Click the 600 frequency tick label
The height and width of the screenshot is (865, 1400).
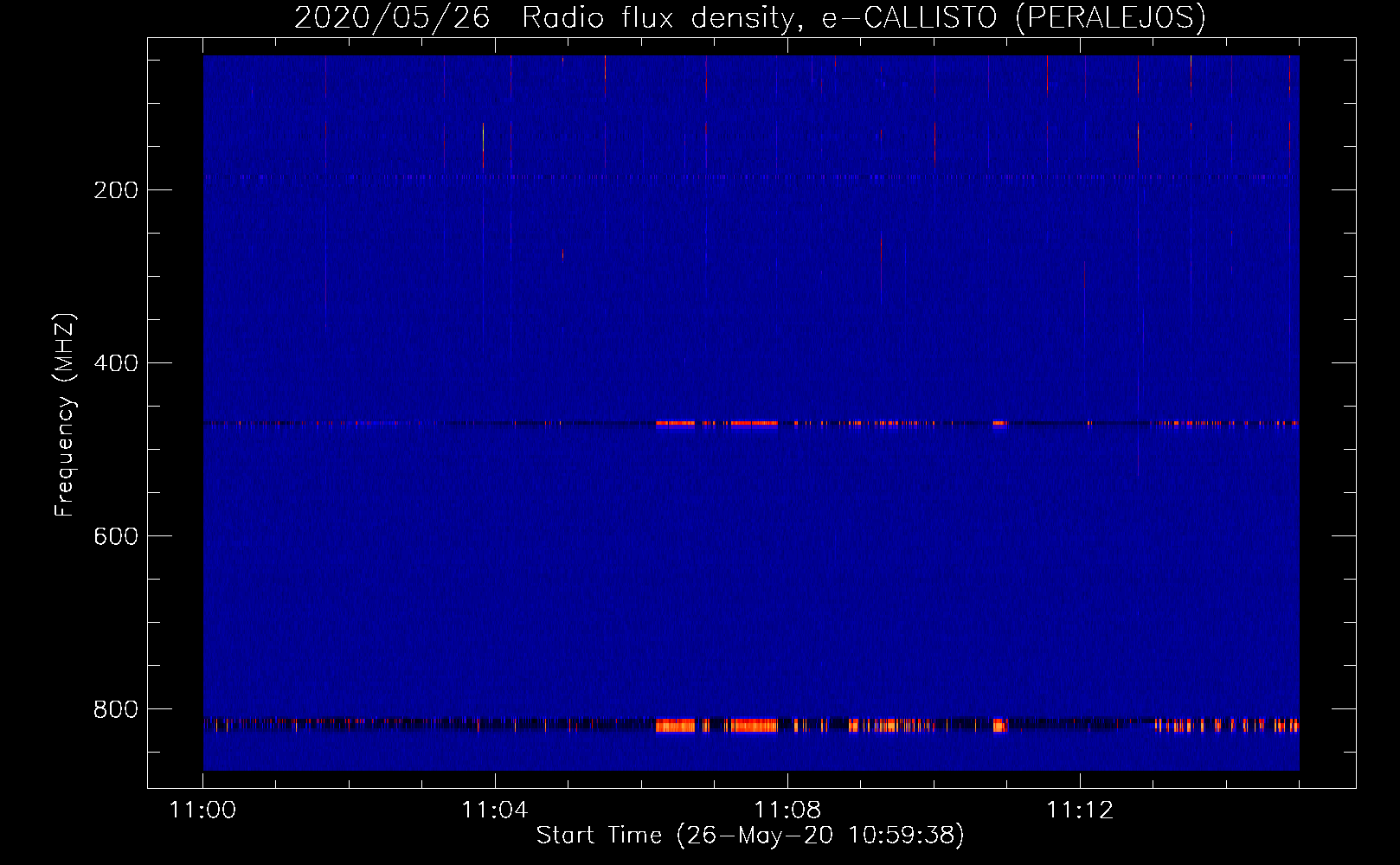116,536
